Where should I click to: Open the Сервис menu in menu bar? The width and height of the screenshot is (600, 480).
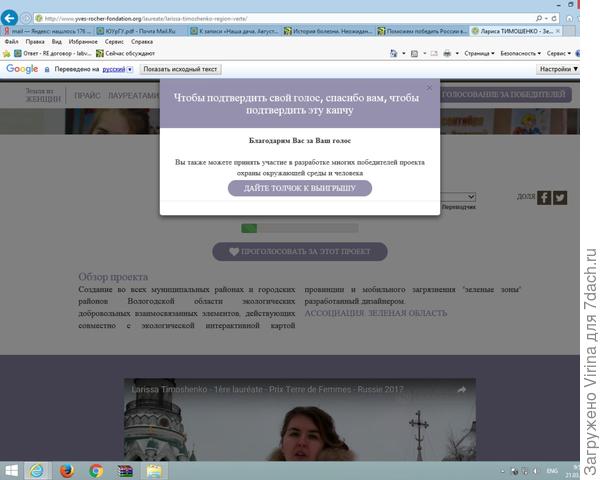114,42
